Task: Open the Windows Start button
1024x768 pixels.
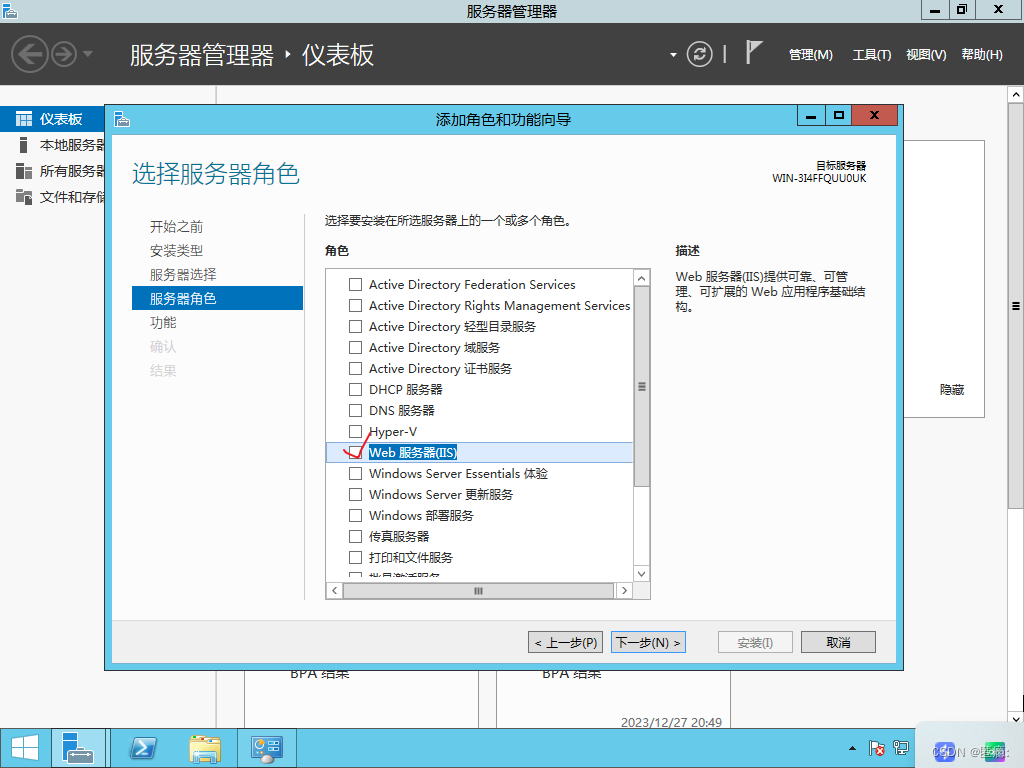Action: point(25,748)
